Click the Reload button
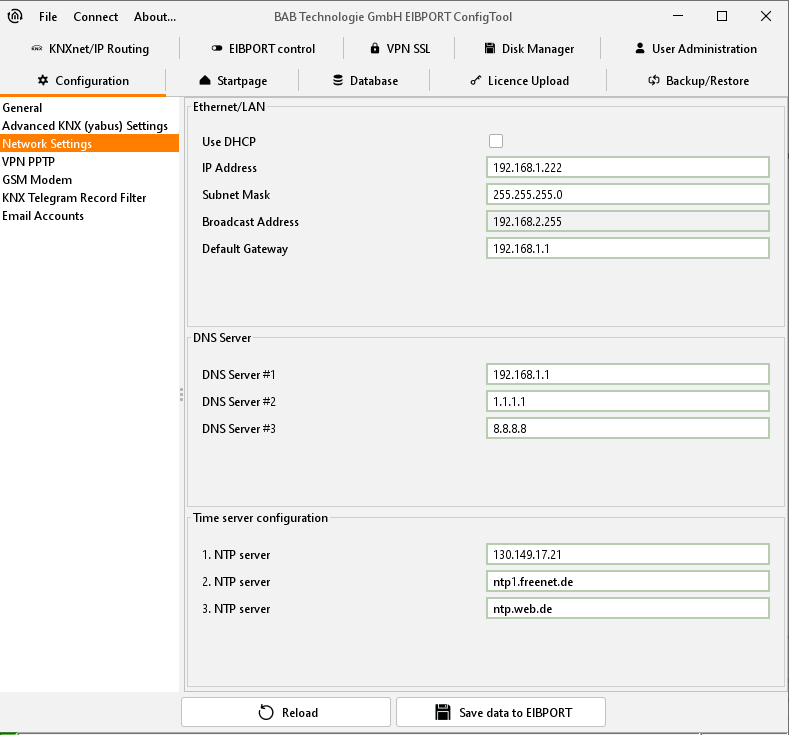 tap(287, 712)
